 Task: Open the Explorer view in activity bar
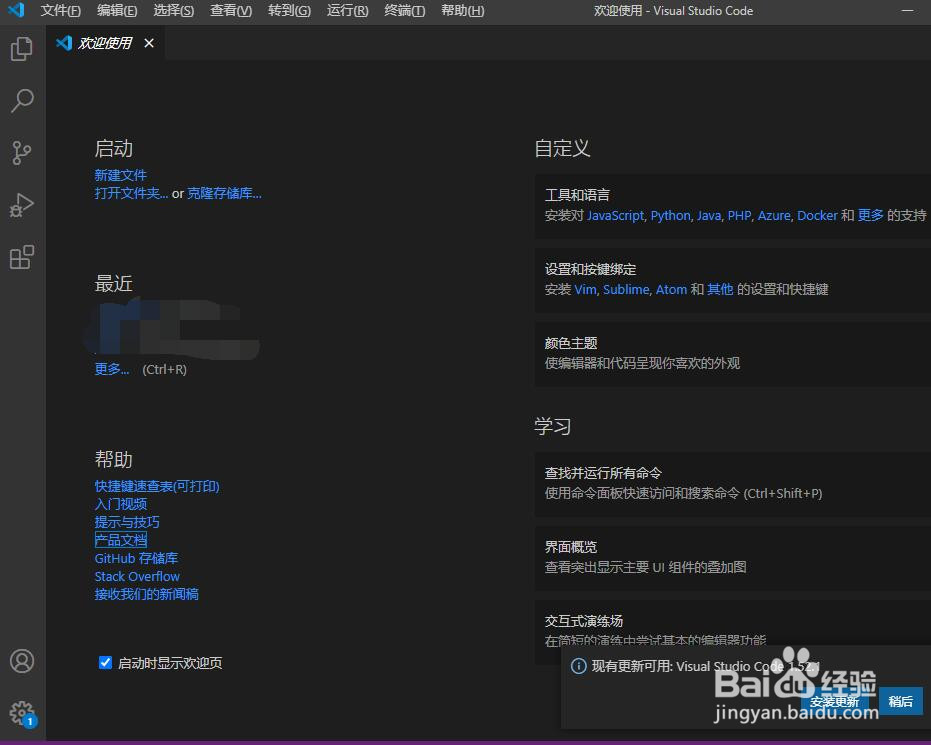[x=22, y=49]
